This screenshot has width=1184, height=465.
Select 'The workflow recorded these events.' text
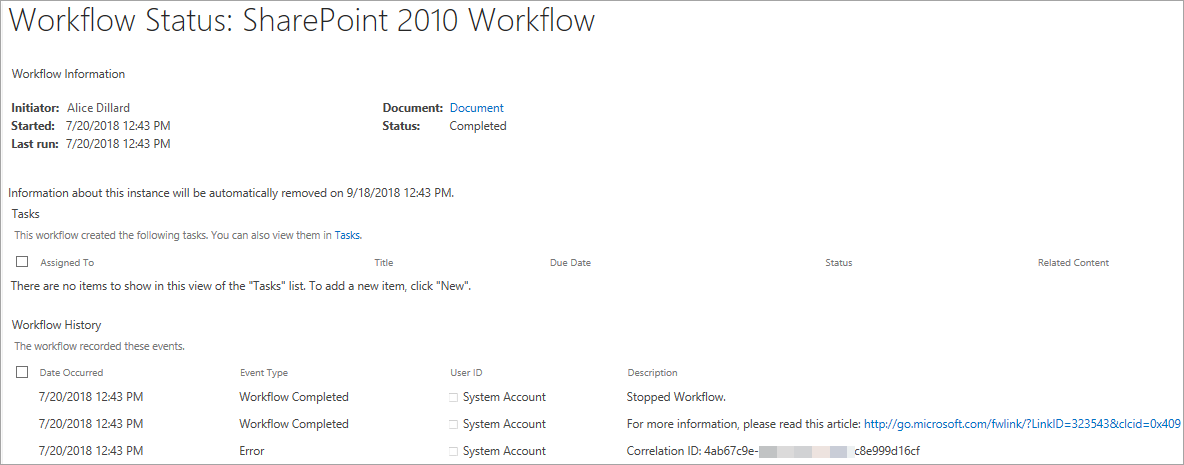click(100, 347)
